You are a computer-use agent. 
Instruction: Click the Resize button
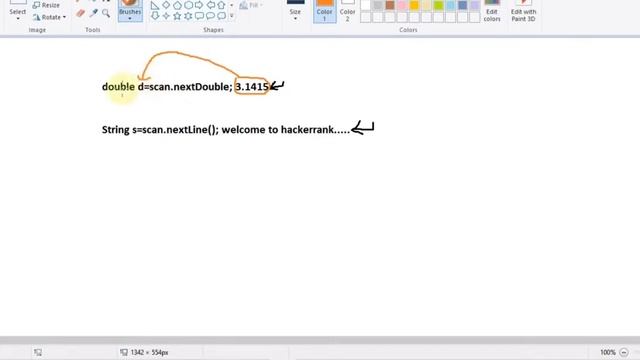[47, 5]
